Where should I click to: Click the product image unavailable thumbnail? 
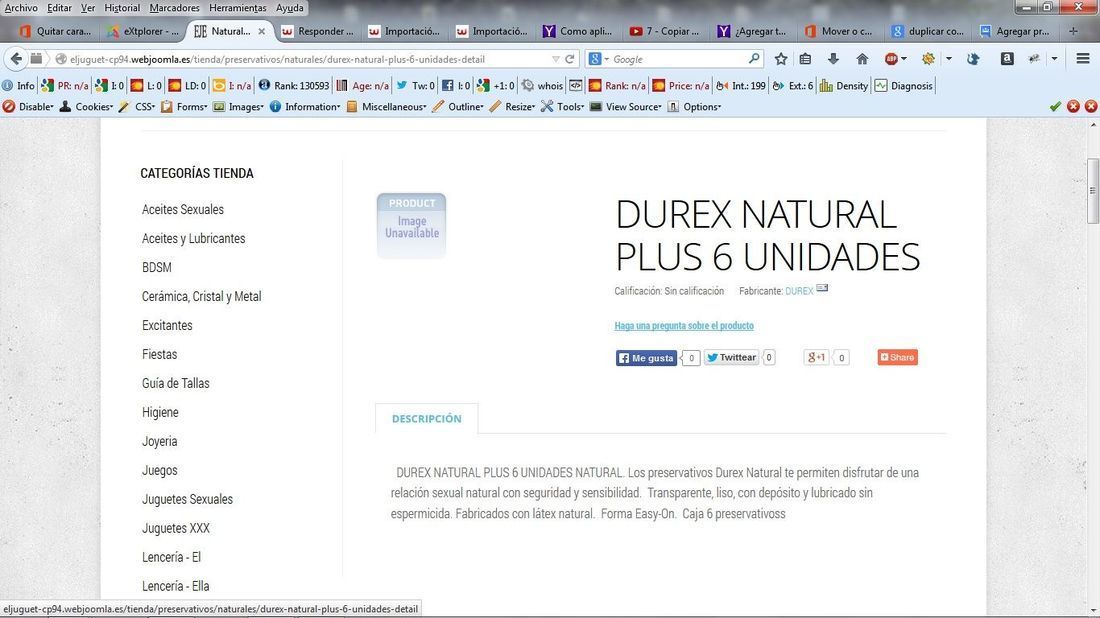pyautogui.click(x=412, y=226)
